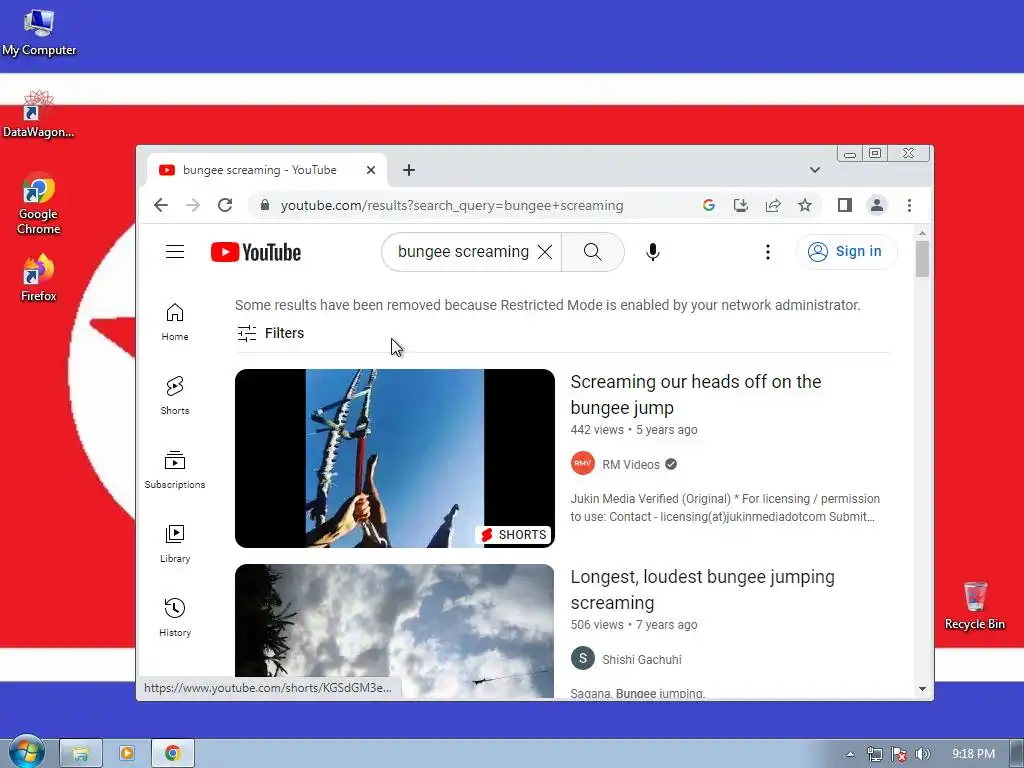Select the Recycle Bin desktop icon

[x=974, y=605]
